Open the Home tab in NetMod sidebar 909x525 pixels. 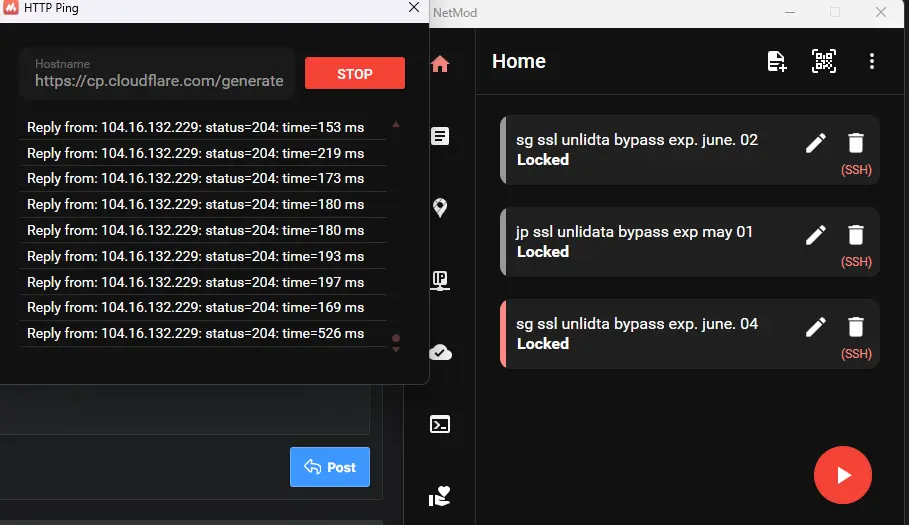click(x=440, y=64)
